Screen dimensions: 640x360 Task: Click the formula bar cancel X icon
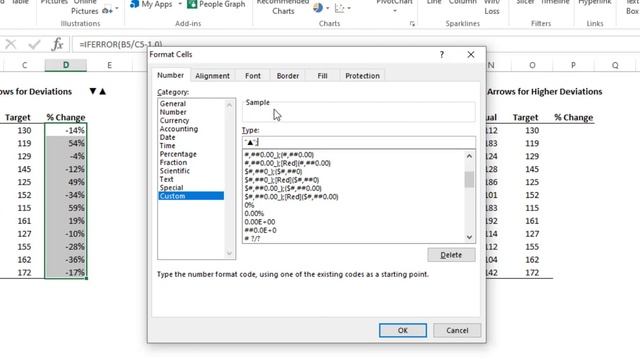[x=11, y=44]
